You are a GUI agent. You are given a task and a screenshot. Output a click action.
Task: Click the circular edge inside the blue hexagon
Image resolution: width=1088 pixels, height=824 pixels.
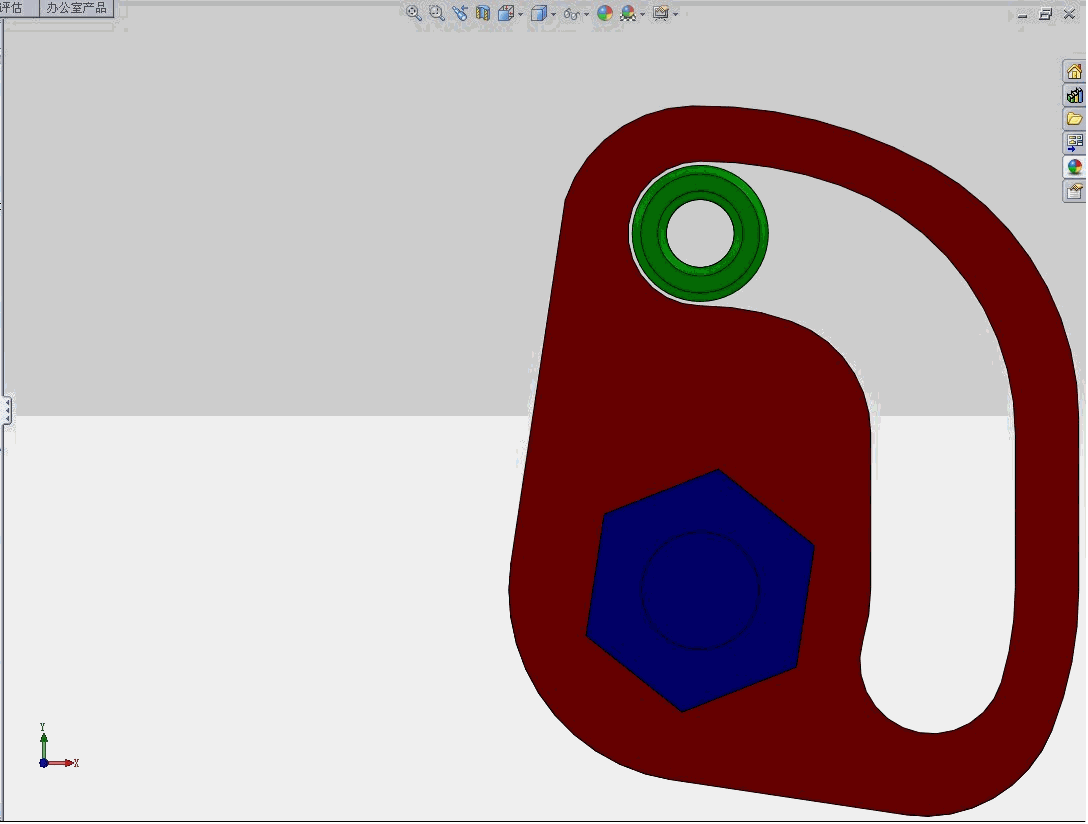coord(700,532)
